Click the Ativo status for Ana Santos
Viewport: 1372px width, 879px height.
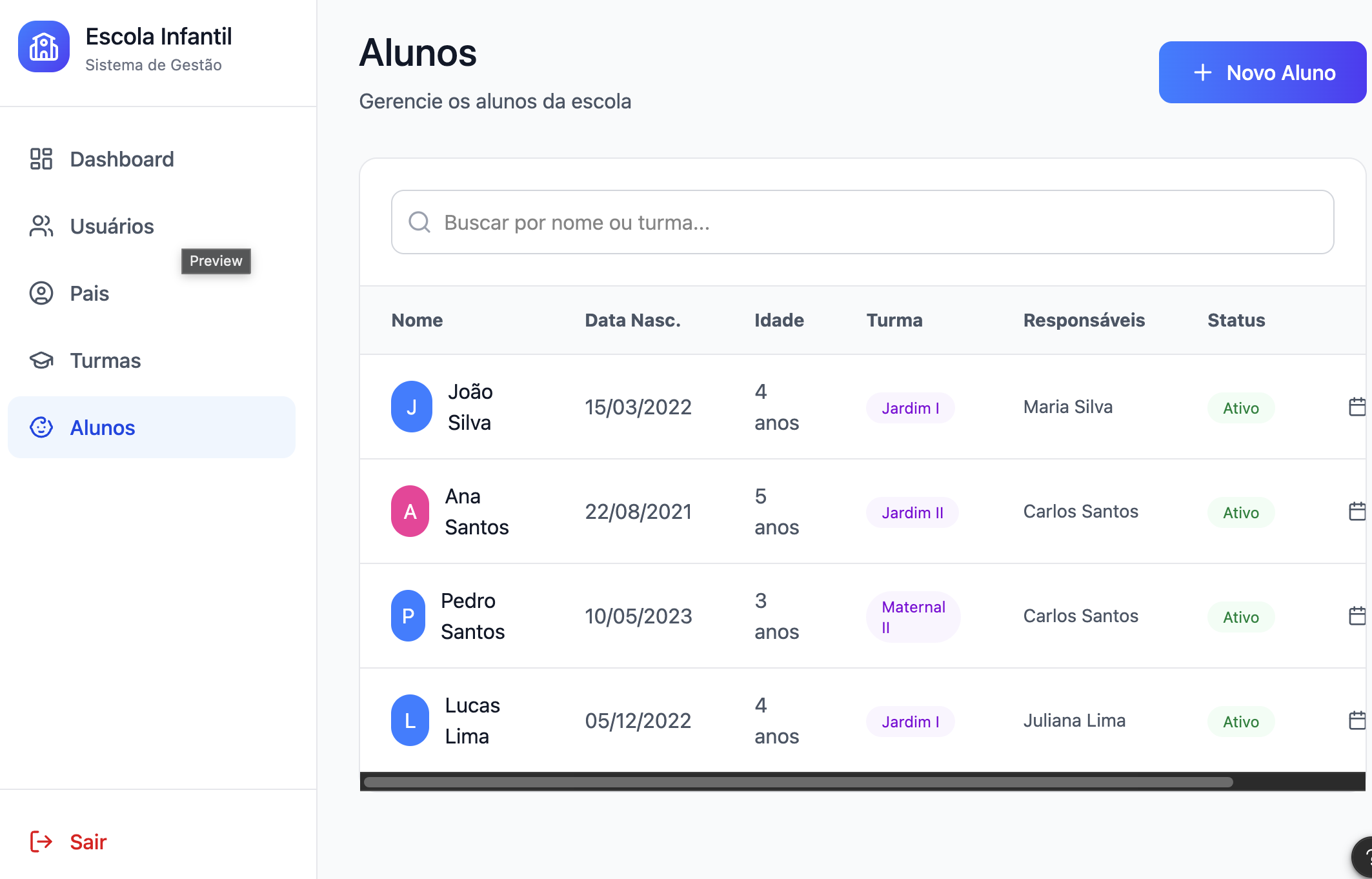tap(1241, 512)
